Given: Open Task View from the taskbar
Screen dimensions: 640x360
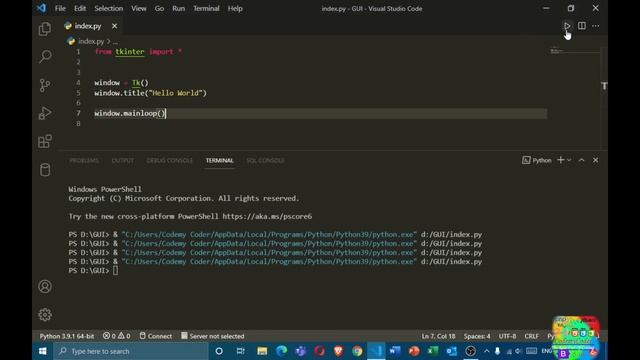Looking at the screenshot, I should [x=240, y=351].
